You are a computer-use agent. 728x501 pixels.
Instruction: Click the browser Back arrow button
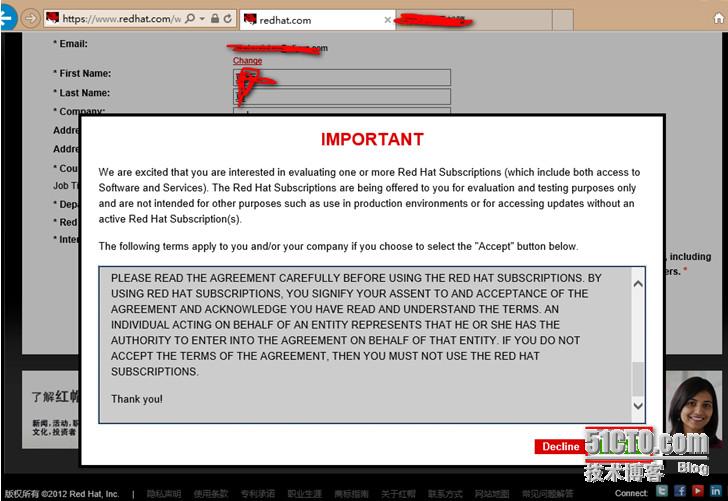7,18
